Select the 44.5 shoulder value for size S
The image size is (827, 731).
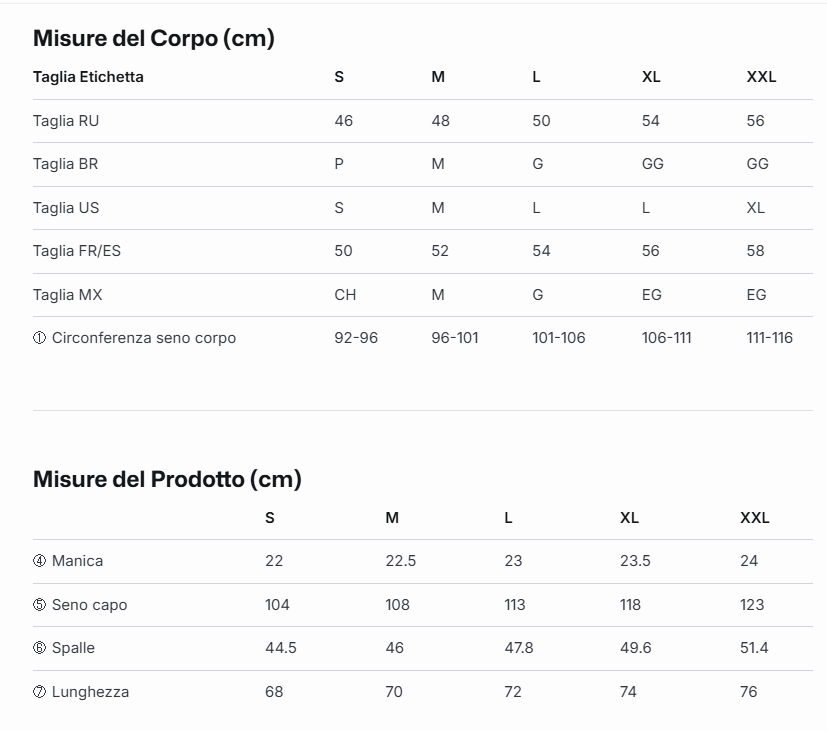coord(281,648)
